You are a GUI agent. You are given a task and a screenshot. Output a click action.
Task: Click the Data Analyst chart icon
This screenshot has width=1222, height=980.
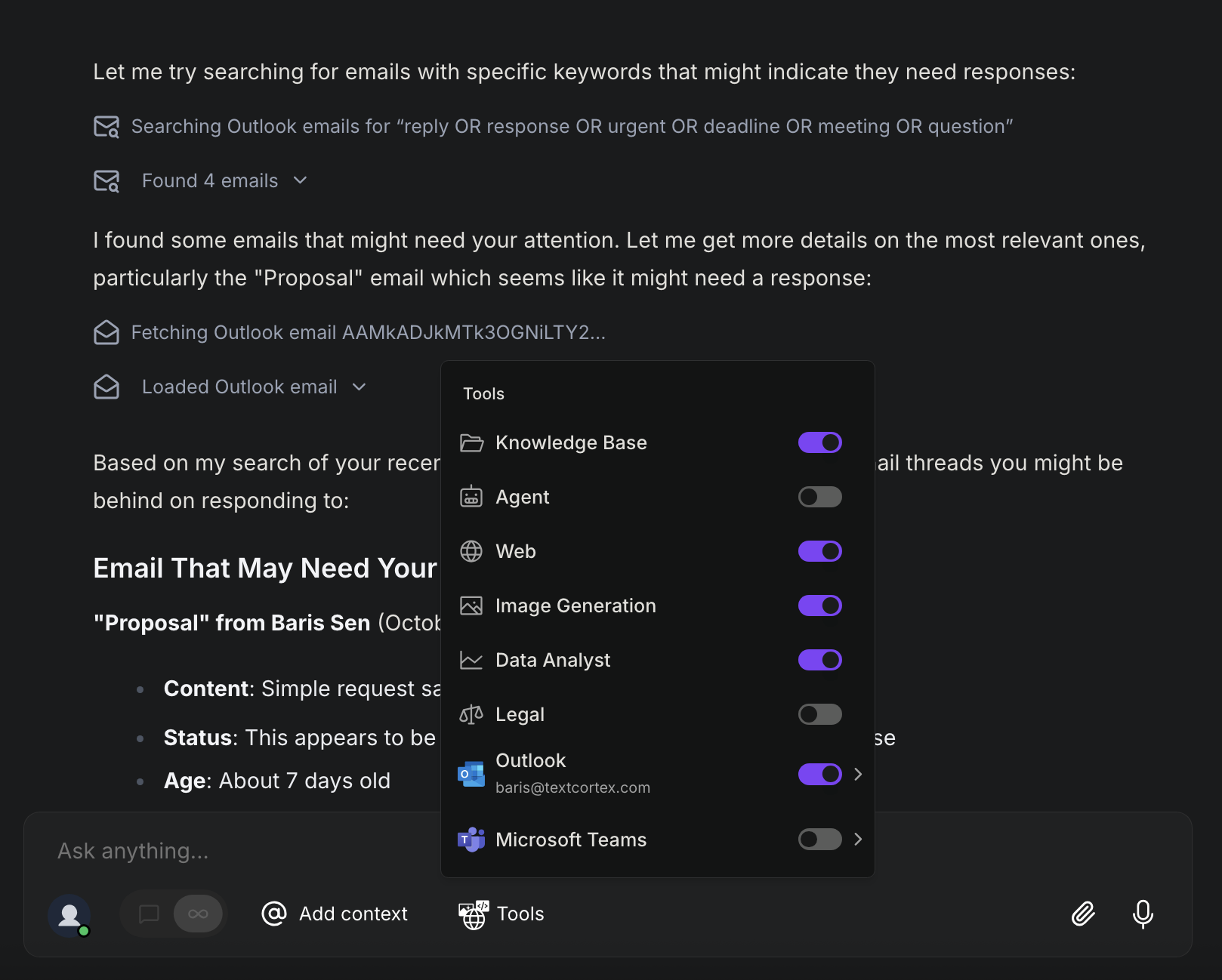[471, 660]
